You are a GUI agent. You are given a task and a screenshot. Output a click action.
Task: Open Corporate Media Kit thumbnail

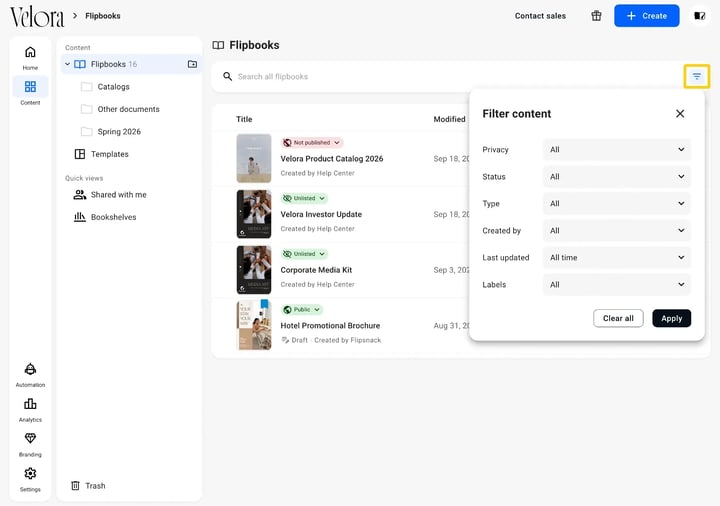click(x=254, y=270)
